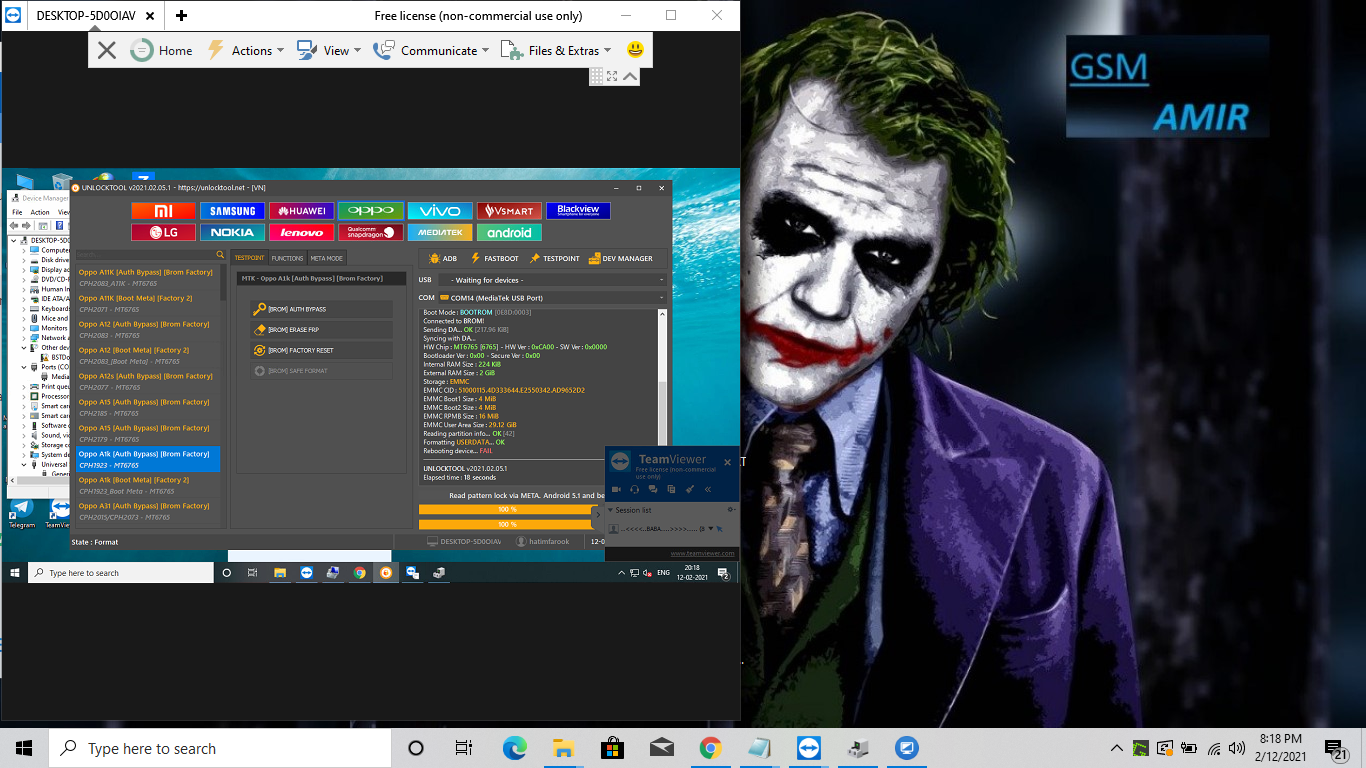
Task: Click the [BROM] FACTORY RESET button
Action: pyautogui.click(x=322, y=350)
